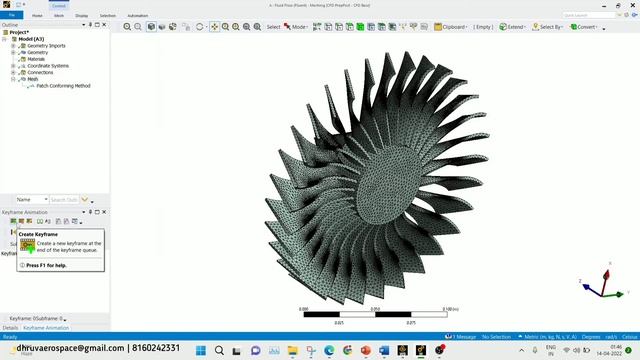The width and height of the screenshot is (640, 360).
Task: Close the Keyframe Animation panel
Action: pyautogui.click(x=104, y=212)
